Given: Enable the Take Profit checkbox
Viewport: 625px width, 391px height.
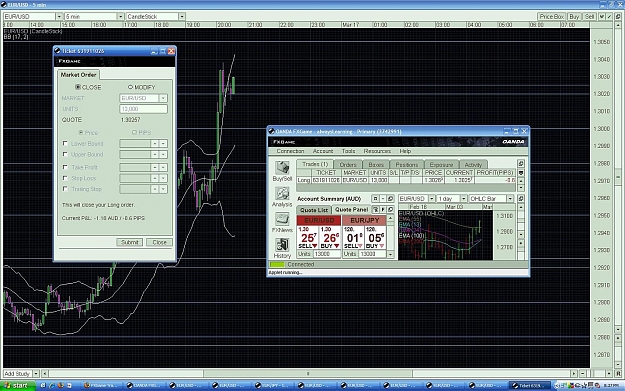Looking at the screenshot, I should [x=65, y=167].
